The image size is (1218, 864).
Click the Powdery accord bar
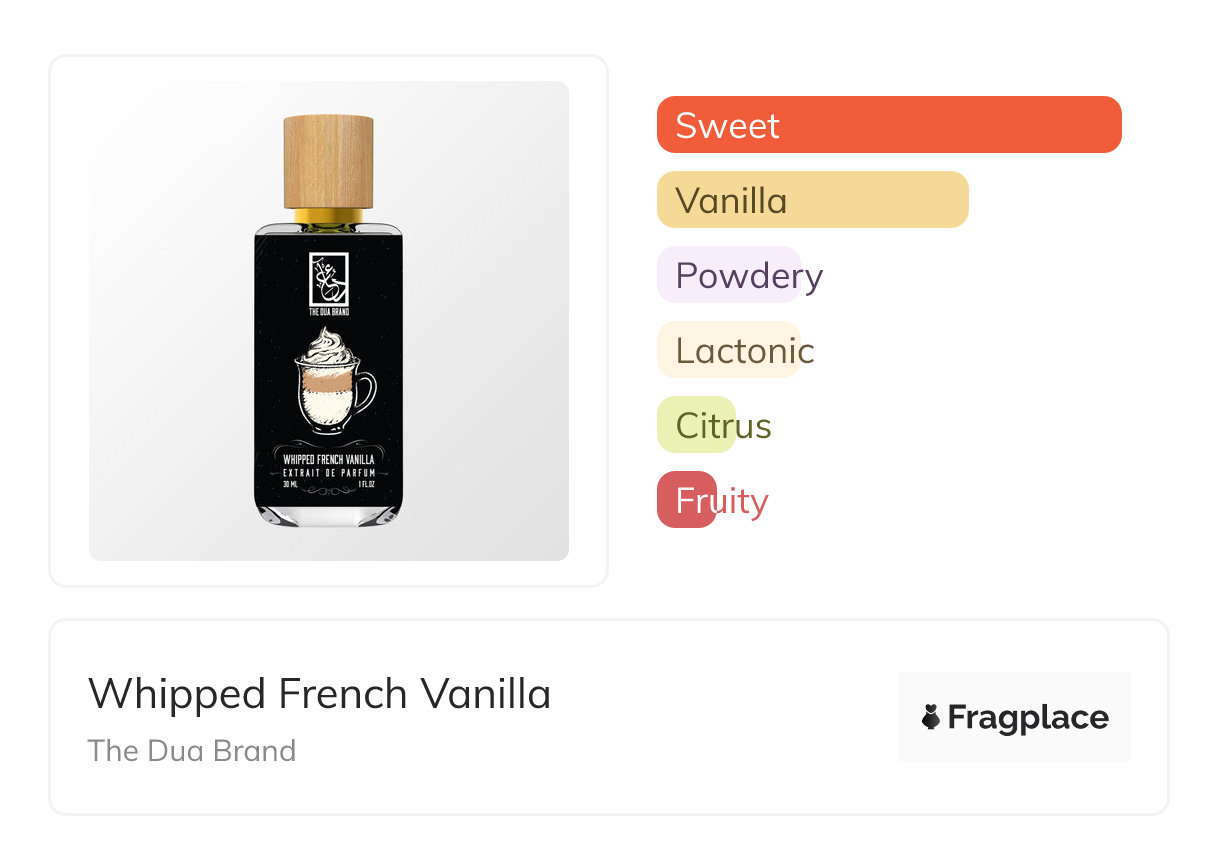pyautogui.click(x=728, y=275)
